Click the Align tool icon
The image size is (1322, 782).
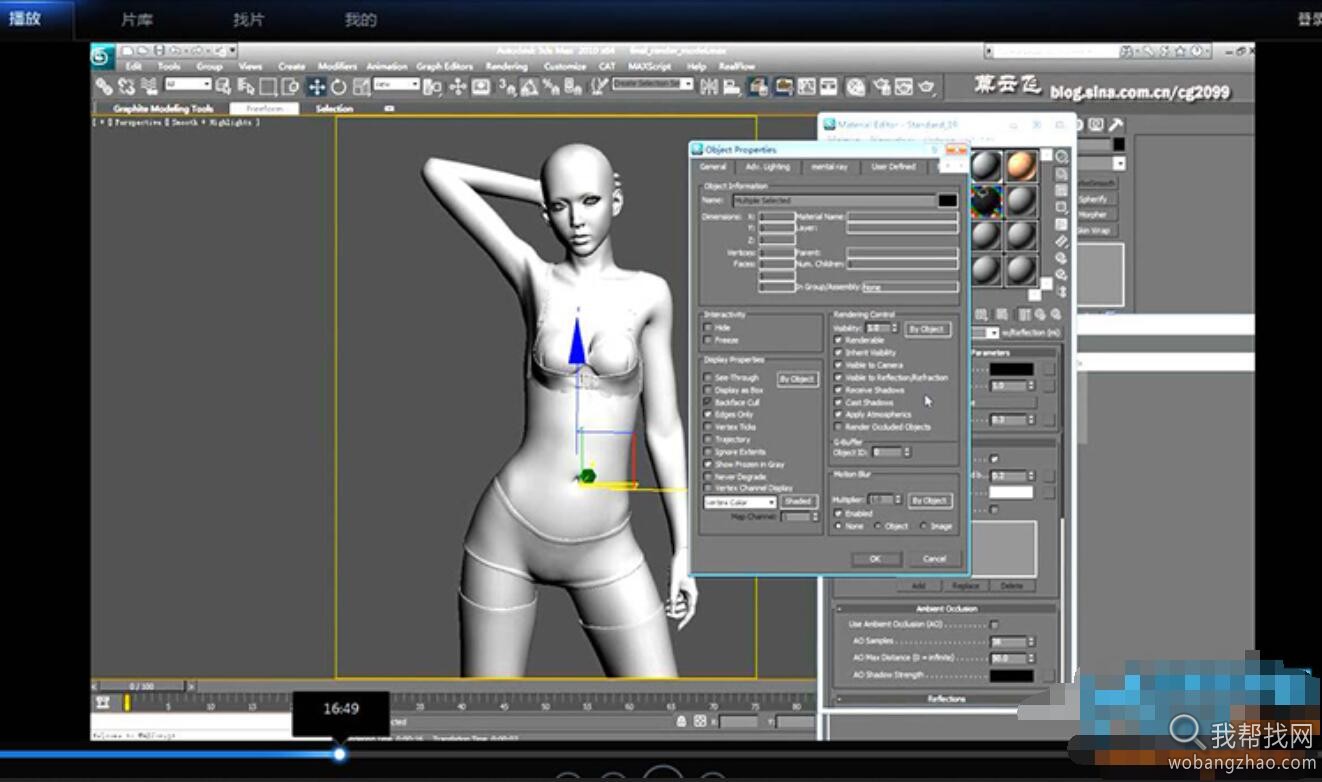tap(731, 87)
